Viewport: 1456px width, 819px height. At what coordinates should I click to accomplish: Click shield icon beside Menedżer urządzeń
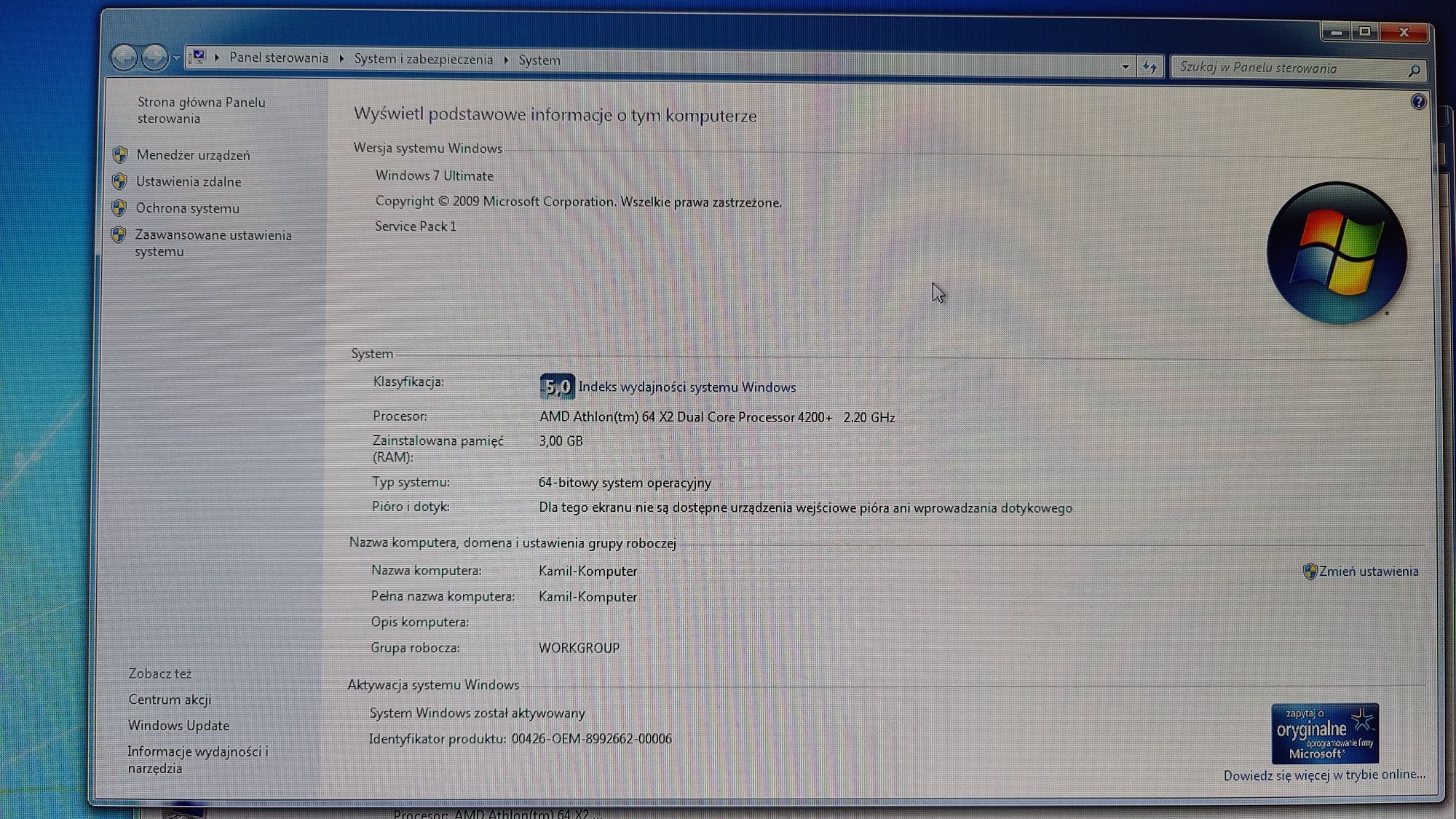120,155
